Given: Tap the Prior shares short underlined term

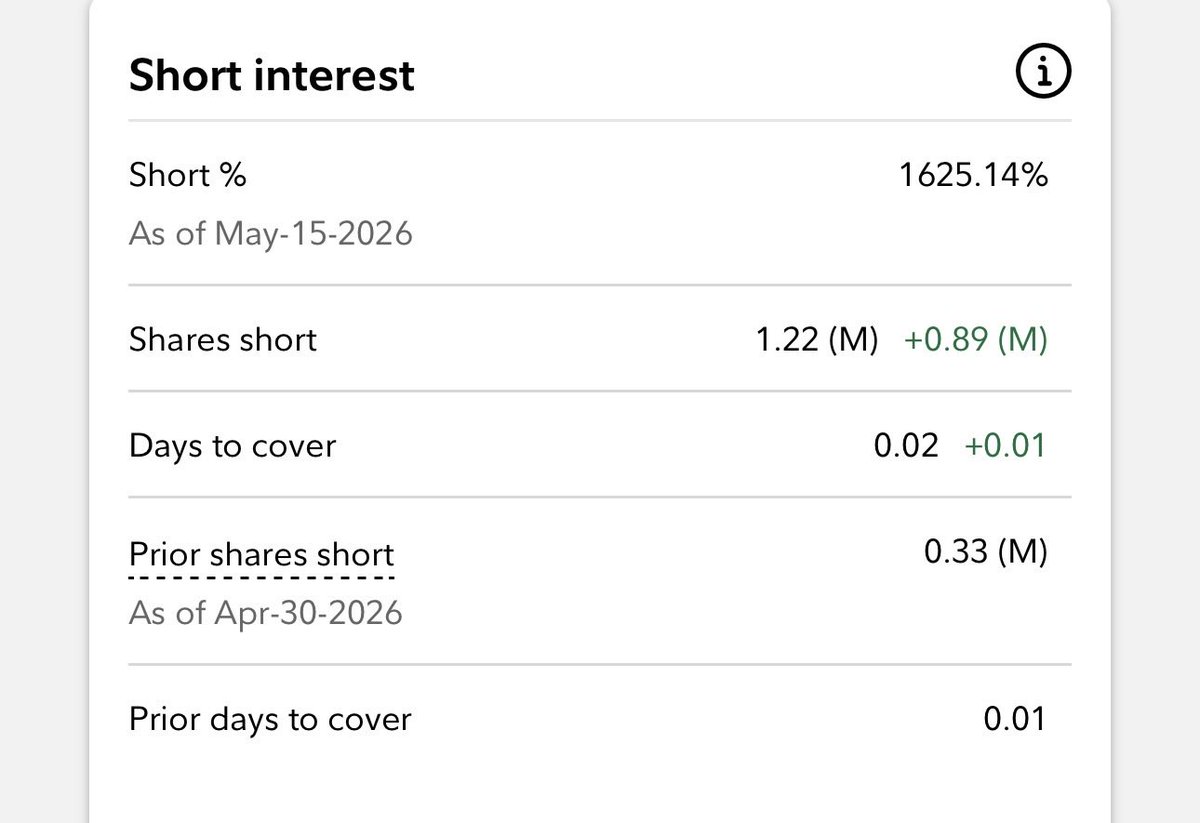Looking at the screenshot, I should (x=262, y=554).
